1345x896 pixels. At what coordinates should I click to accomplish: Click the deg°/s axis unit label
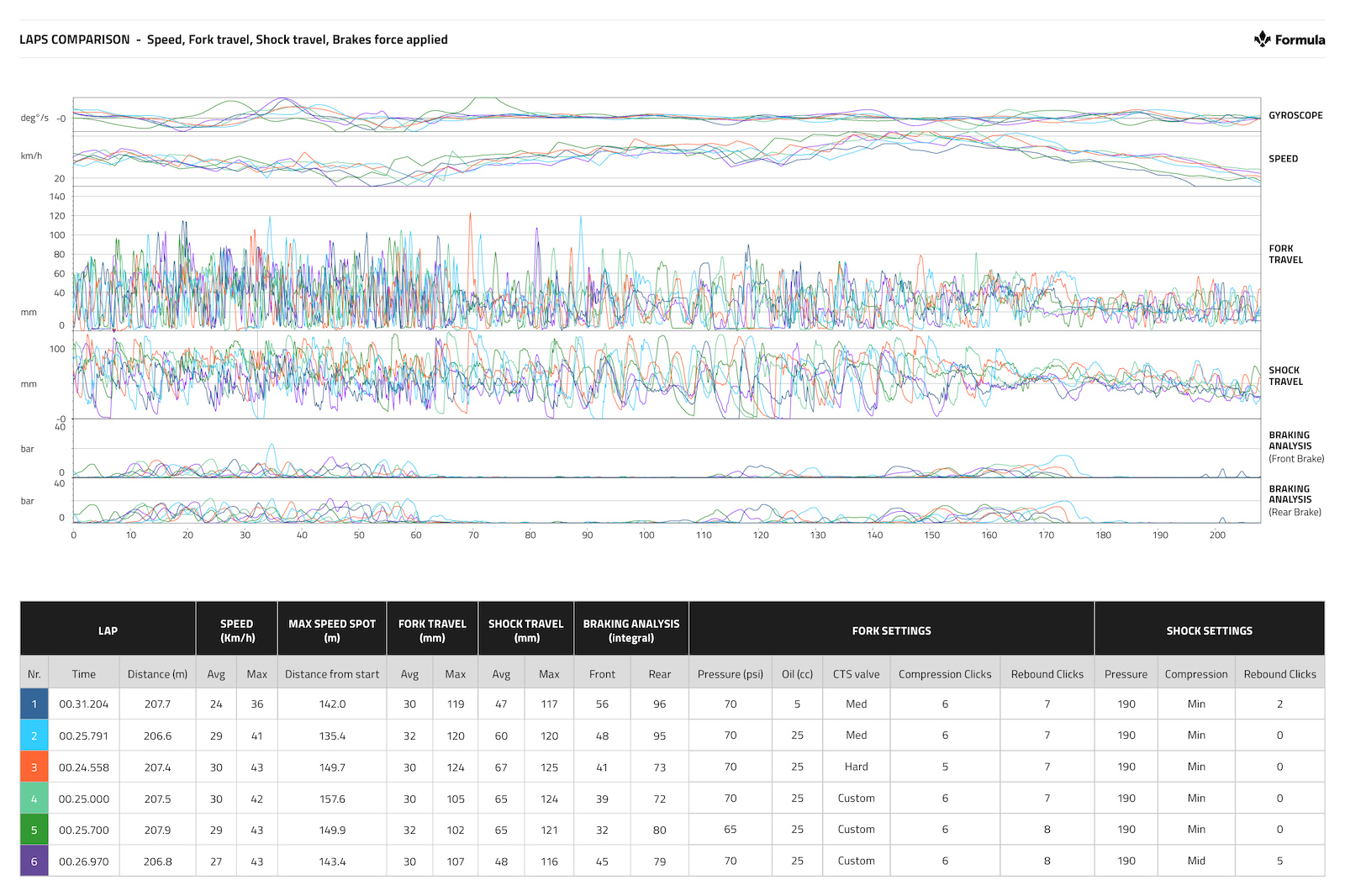[34, 119]
